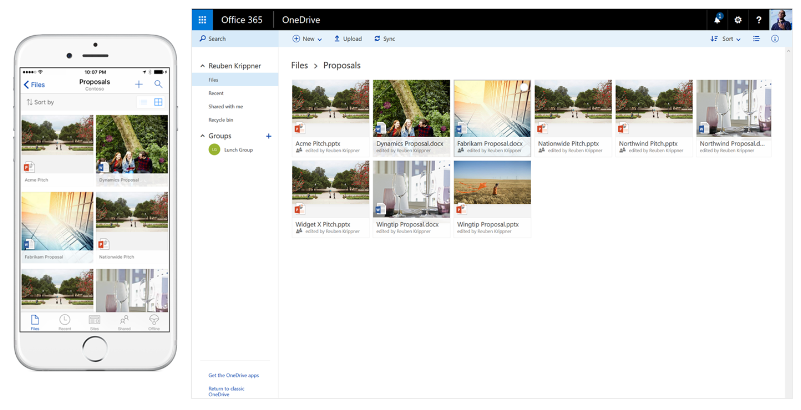
Task: Open the user profile photo menu
Action: (781, 20)
